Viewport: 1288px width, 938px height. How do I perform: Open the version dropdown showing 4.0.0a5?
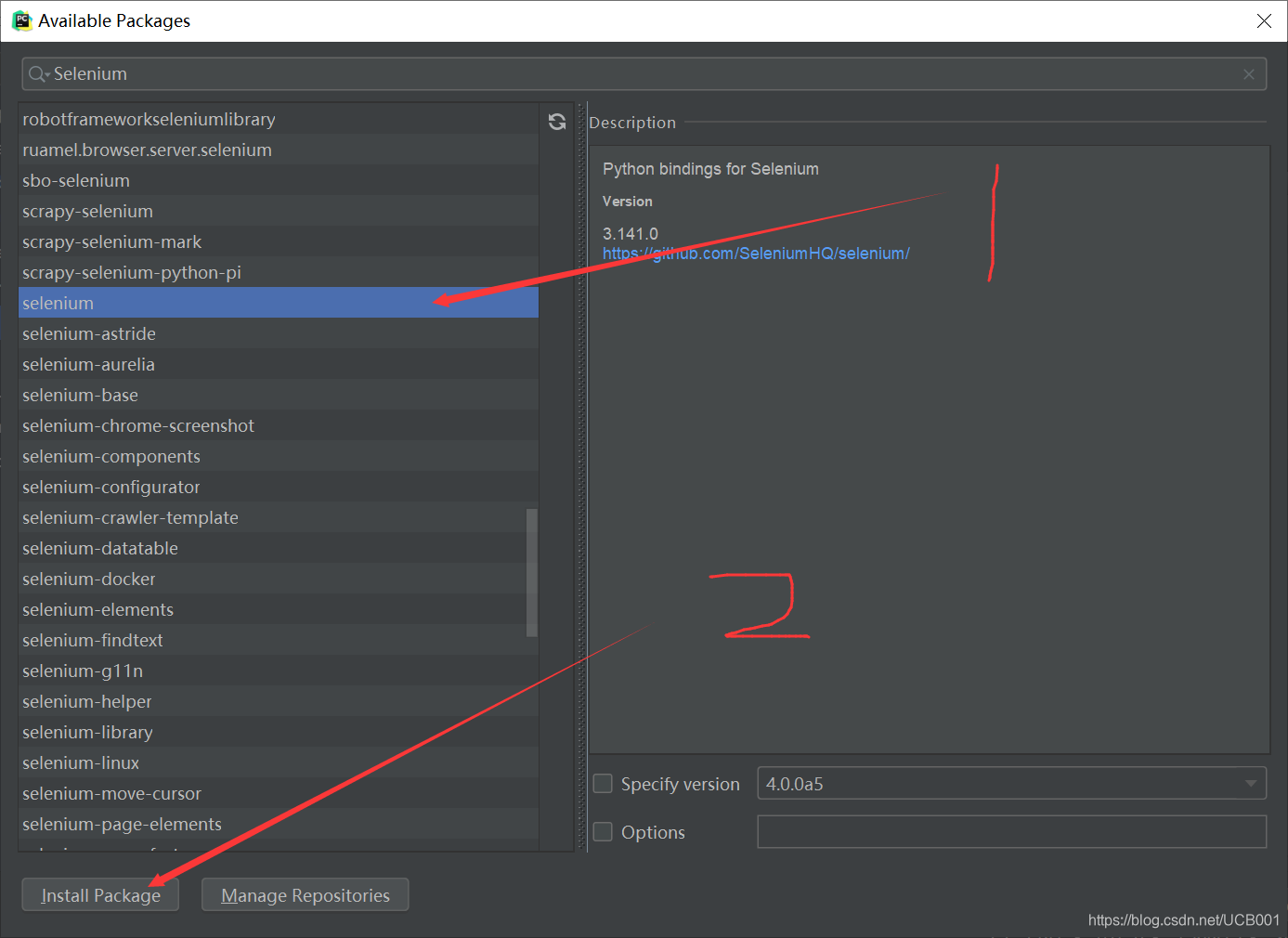1012,784
